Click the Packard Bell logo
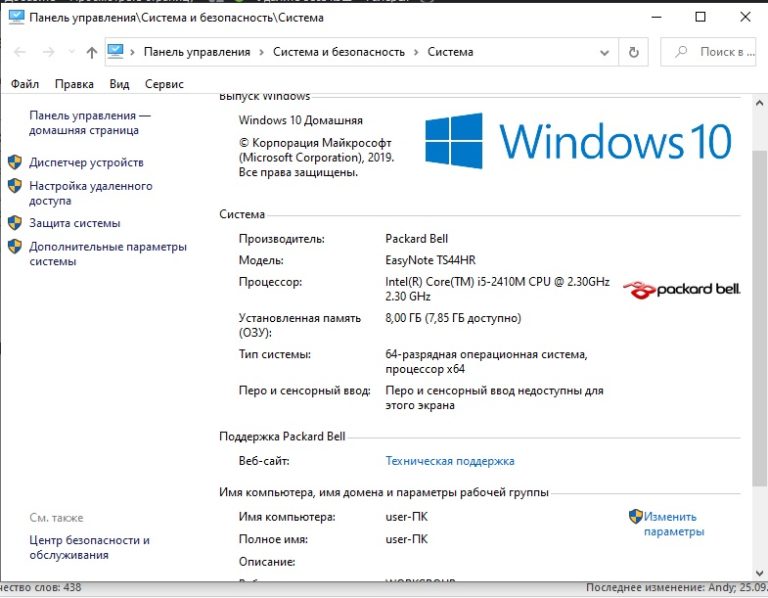 681,289
